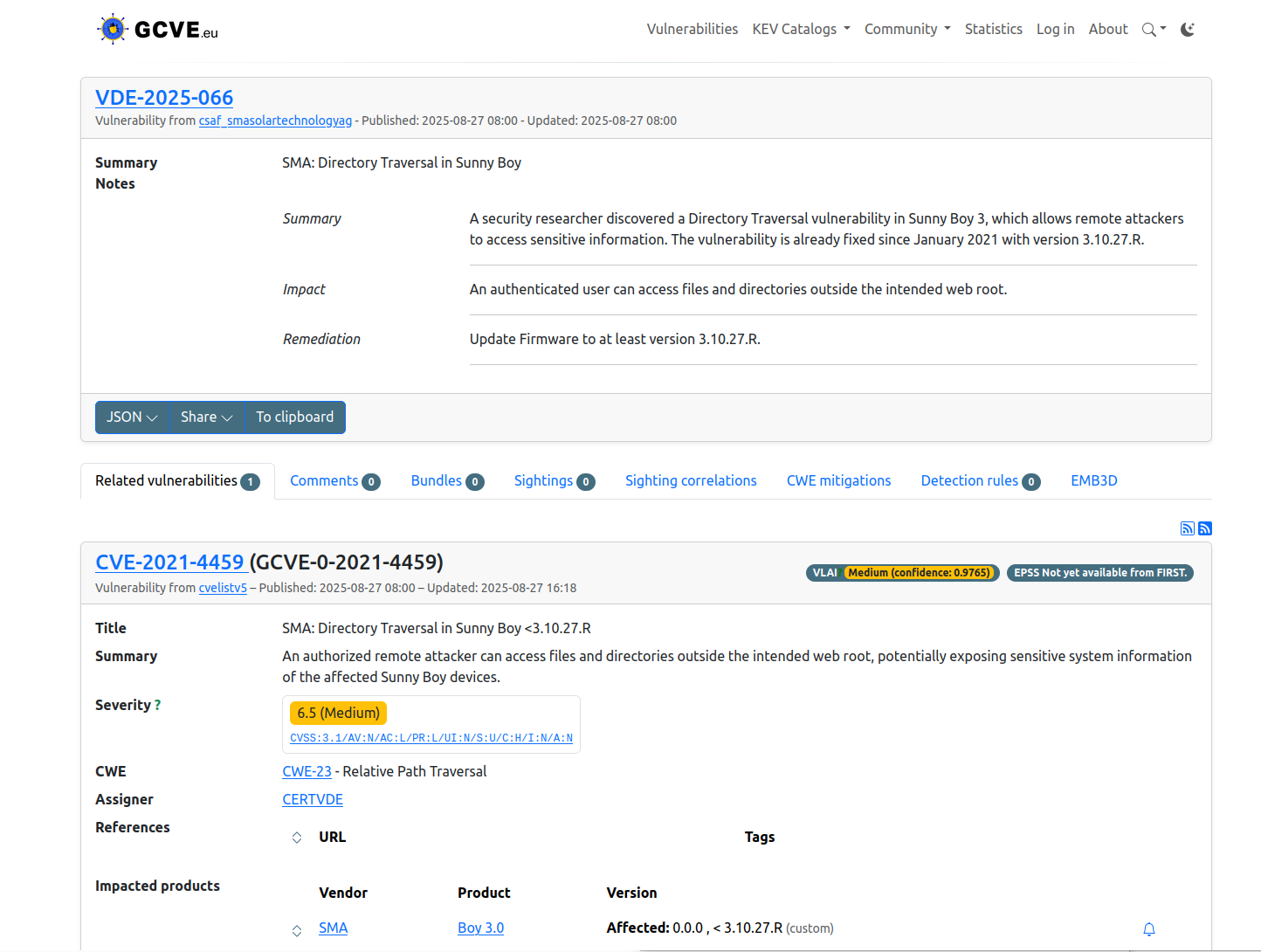Click the yellow 6.5 (Medium) severity badge
The width and height of the screenshot is (1261, 952).
click(x=338, y=714)
